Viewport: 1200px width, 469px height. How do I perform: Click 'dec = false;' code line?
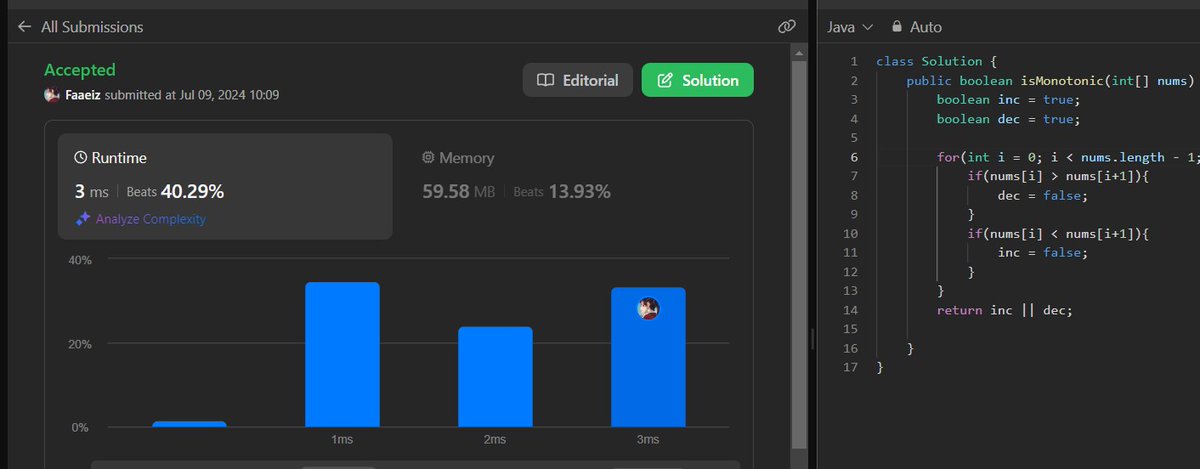tap(1042, 195)
